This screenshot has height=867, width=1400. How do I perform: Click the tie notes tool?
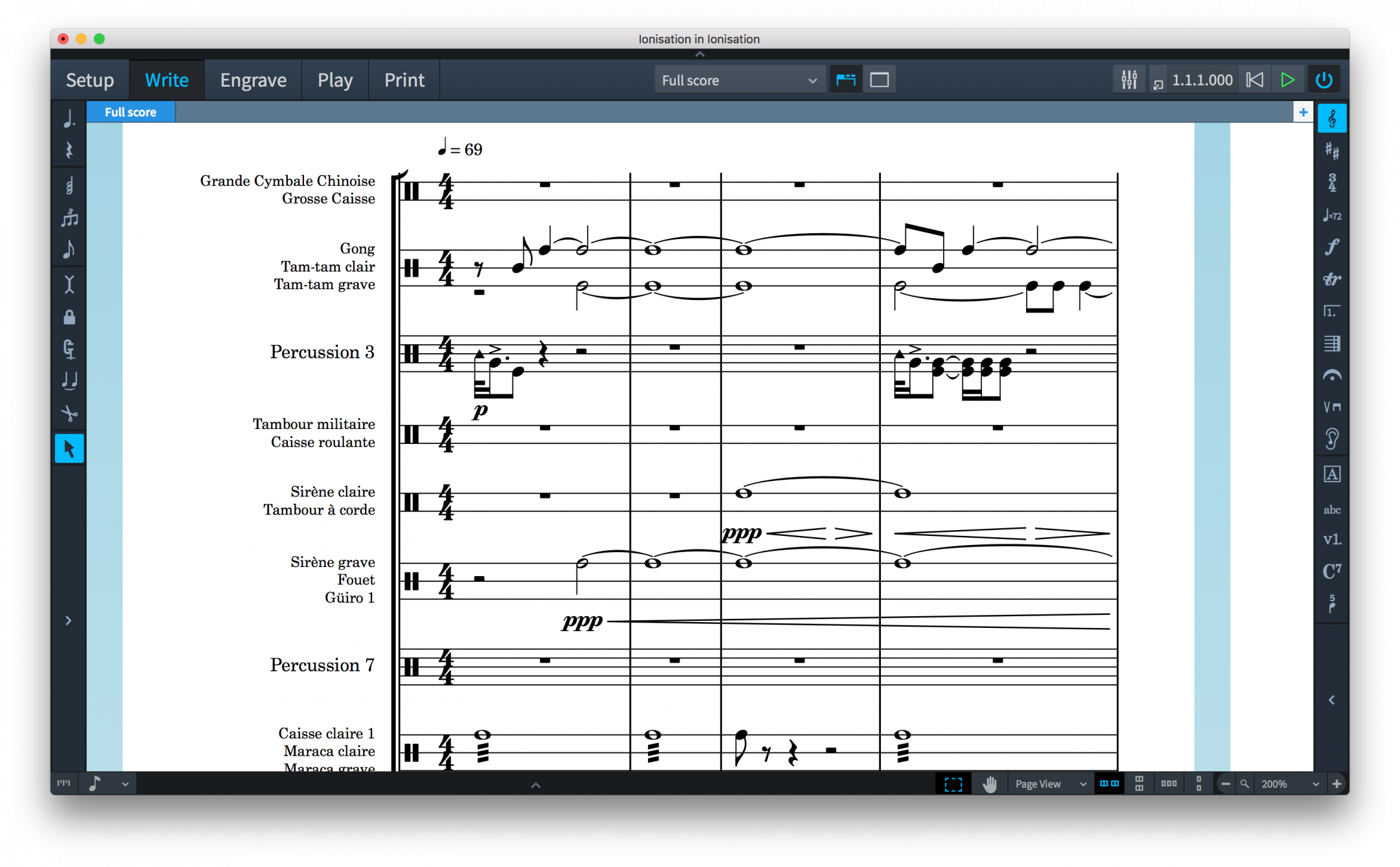pyautogui.click(x=69, y=381)
